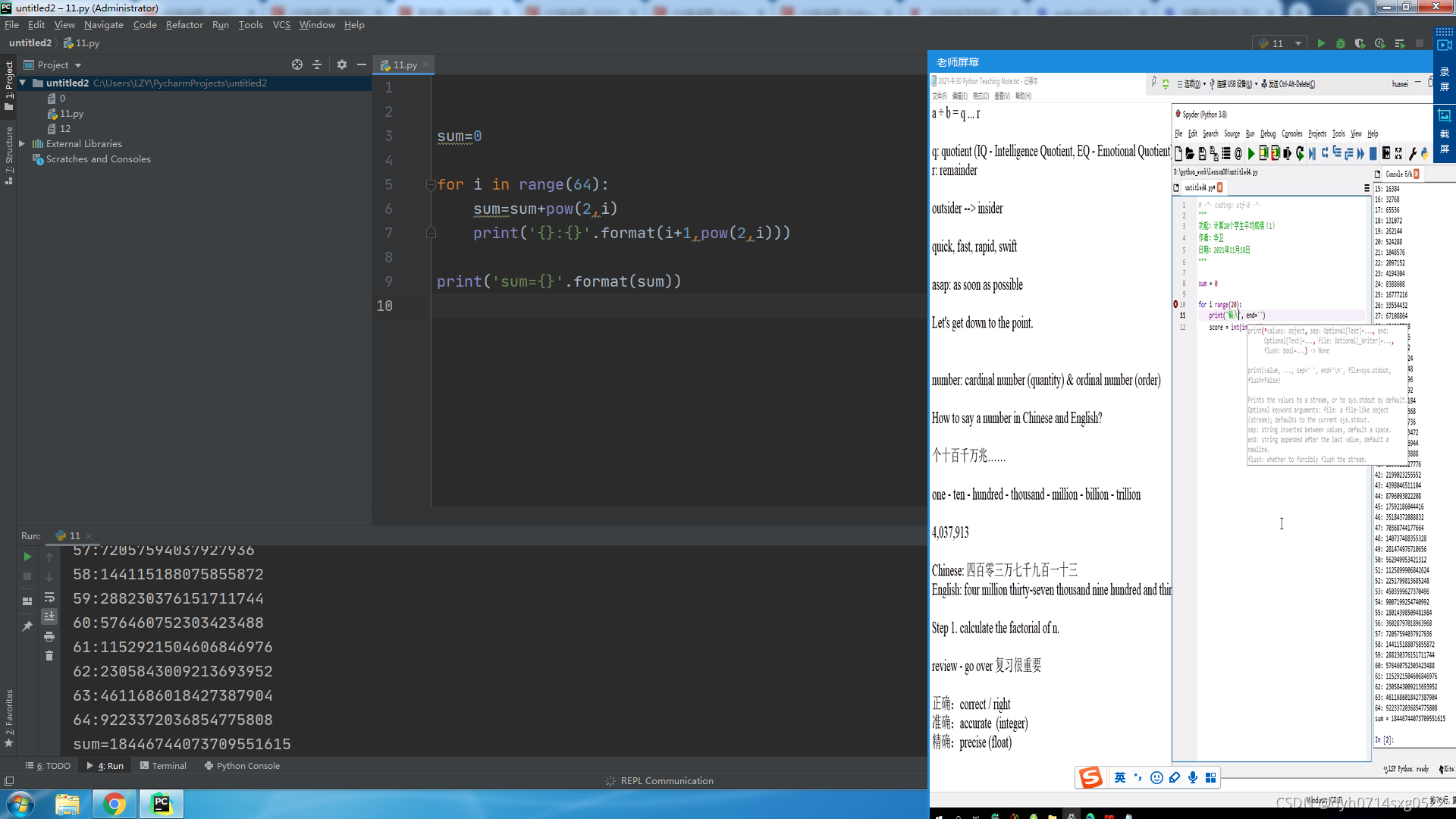1456x819 pixels.
Task: Toggle the 2: Favorites side tab
Action: [x=8, y=717]
